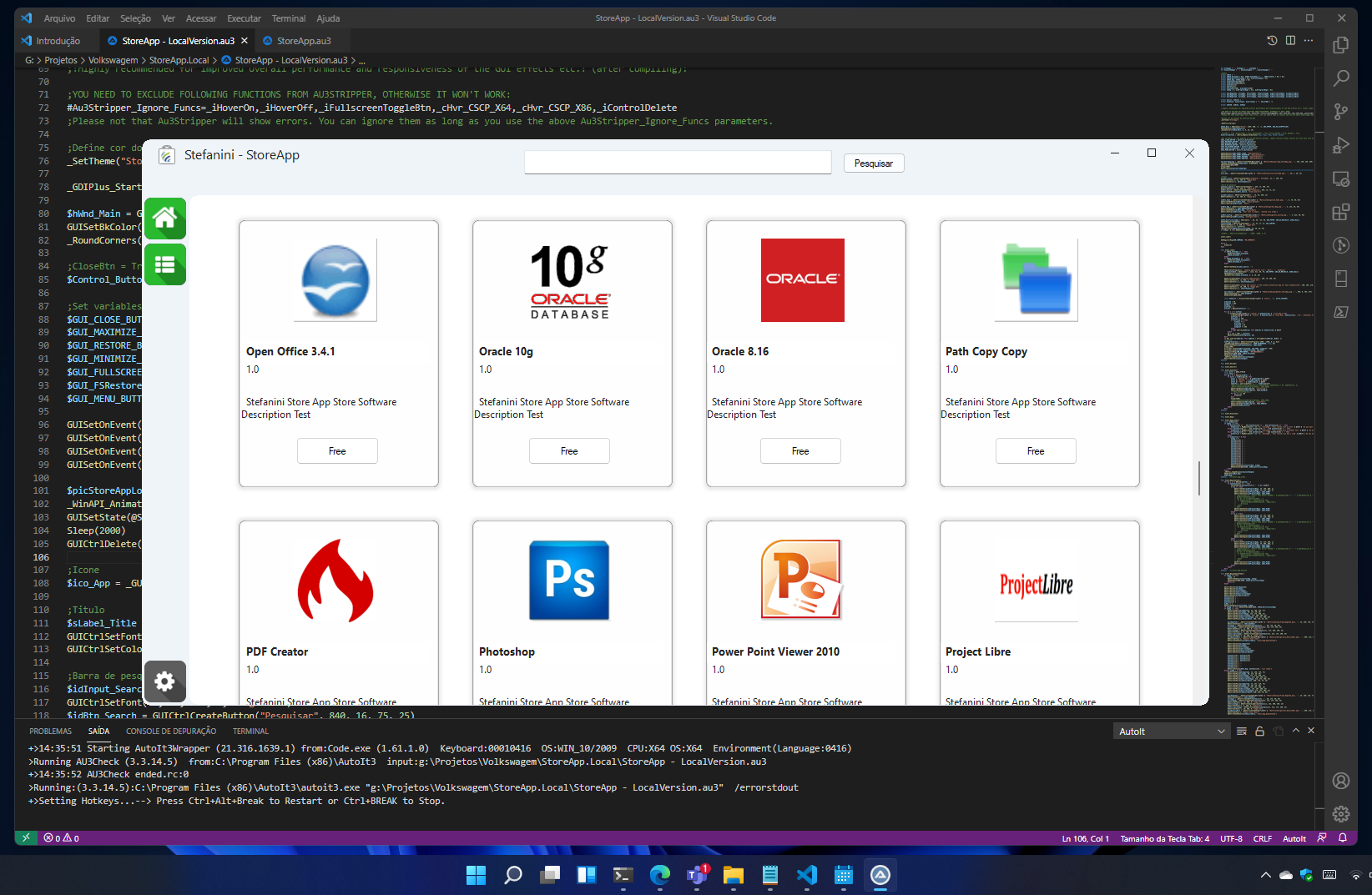Open Git Graph icon in activity bar
This screenshot has height=895, width=1372.
click(x=1341, y=245)
